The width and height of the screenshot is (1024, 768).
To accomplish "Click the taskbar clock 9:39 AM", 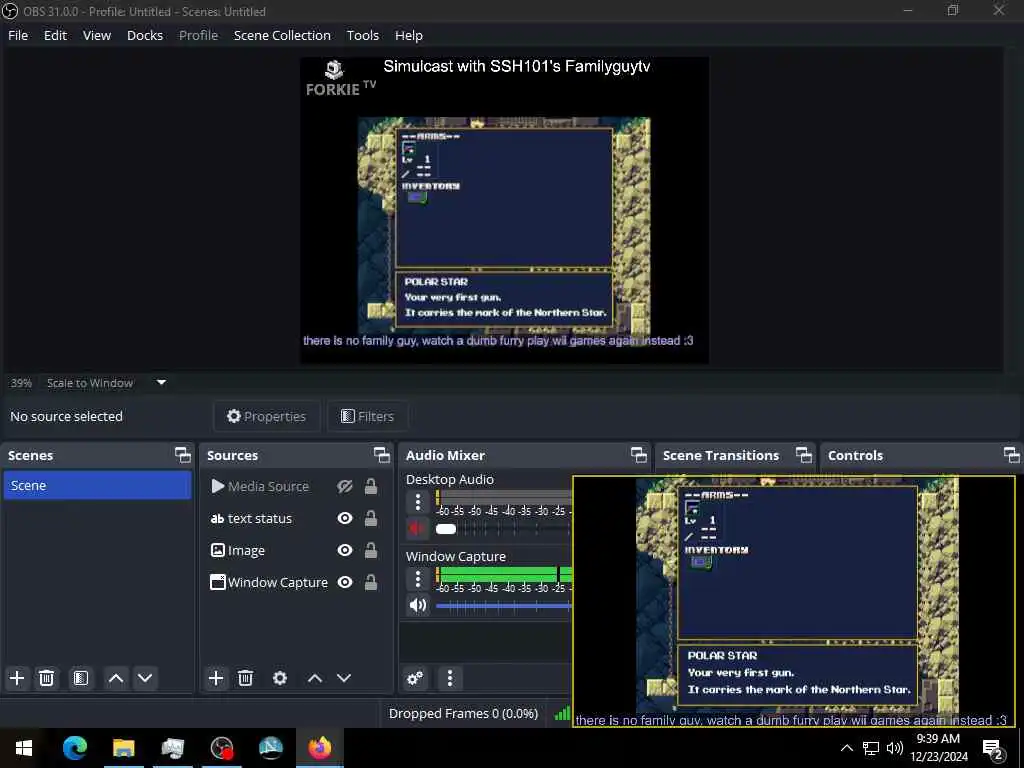I will (x=938, y=739).
